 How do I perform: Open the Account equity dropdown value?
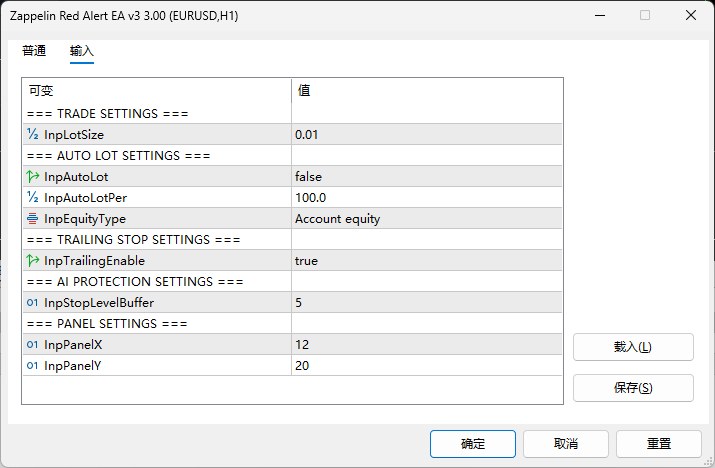[426, 218]
